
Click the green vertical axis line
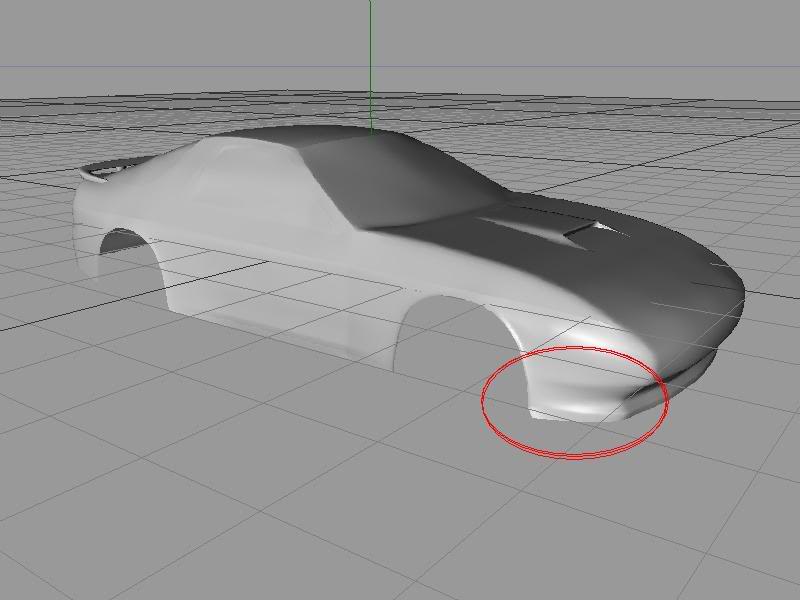(370, 60)
